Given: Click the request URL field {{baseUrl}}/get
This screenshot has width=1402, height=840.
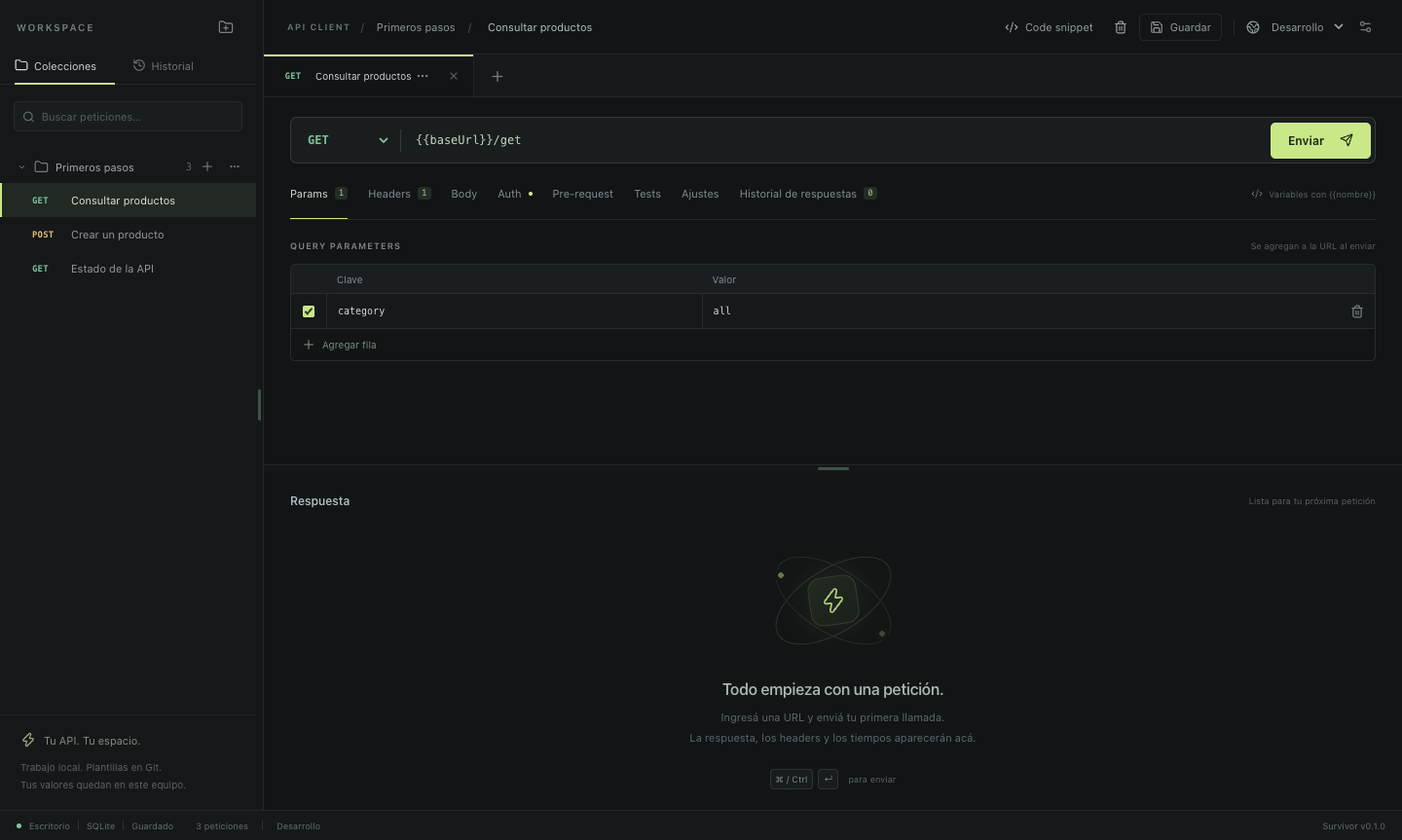Looking at the screenshot, I should [x=837, y=140].
